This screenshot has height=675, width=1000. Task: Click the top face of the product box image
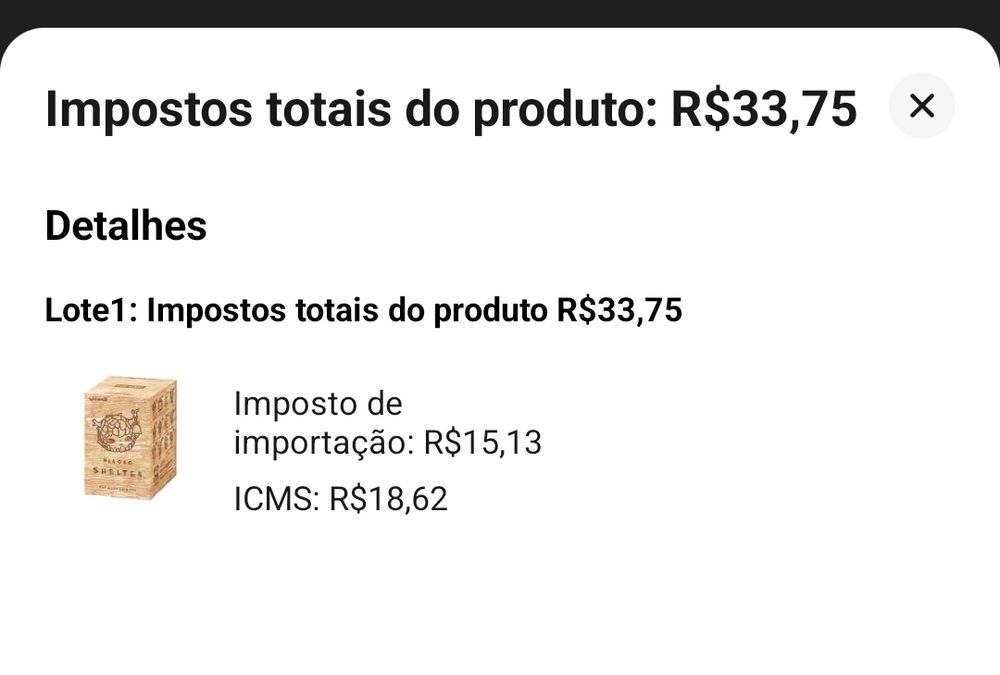point(135,385)
